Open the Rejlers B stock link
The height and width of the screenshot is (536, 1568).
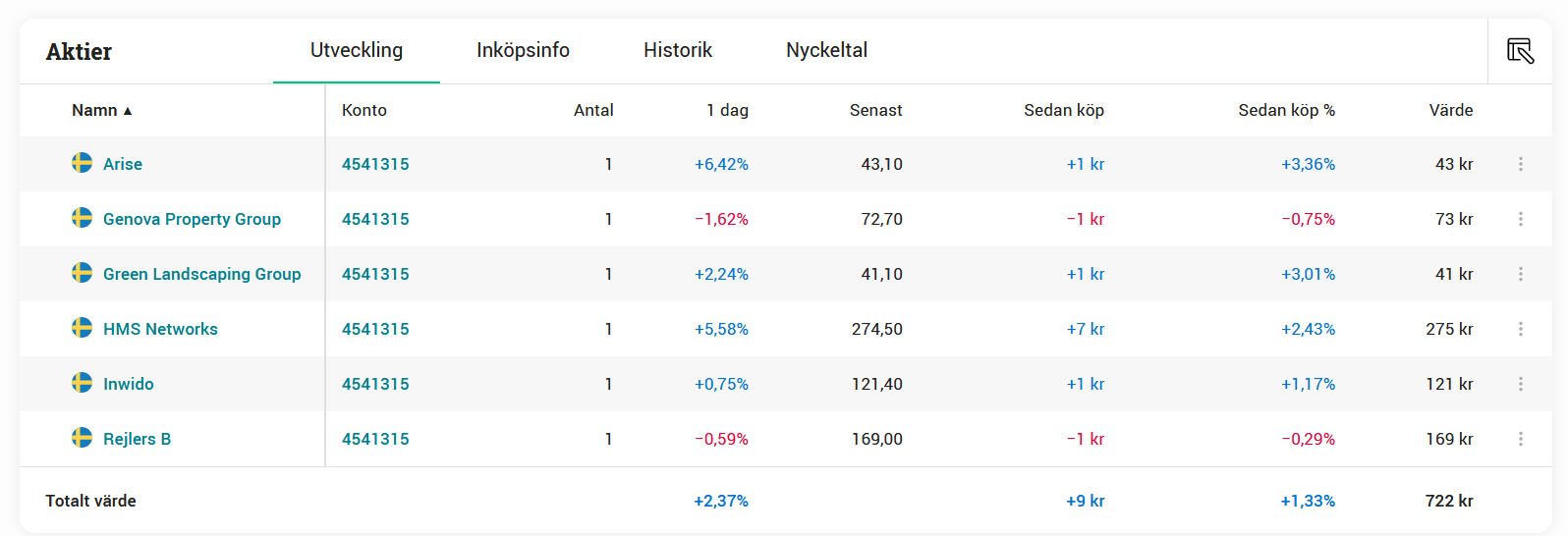click(137, 439)
